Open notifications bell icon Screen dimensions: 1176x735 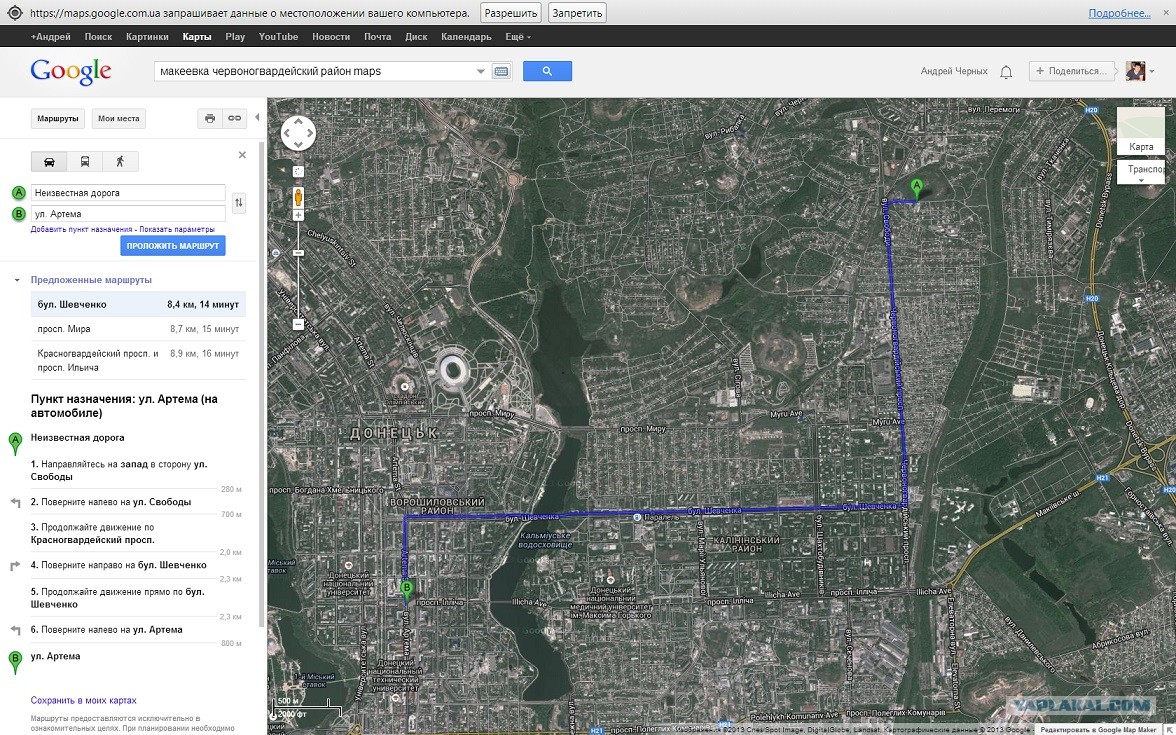pyautogui.click(x=1006, y=72)
